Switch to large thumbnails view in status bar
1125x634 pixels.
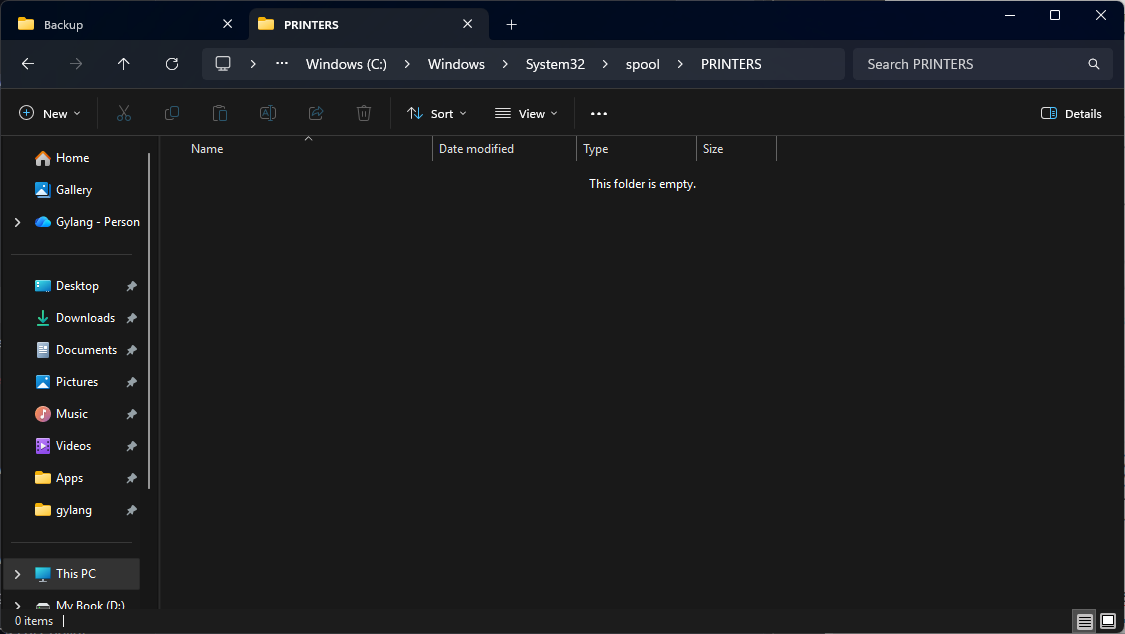coord(1108,621)
